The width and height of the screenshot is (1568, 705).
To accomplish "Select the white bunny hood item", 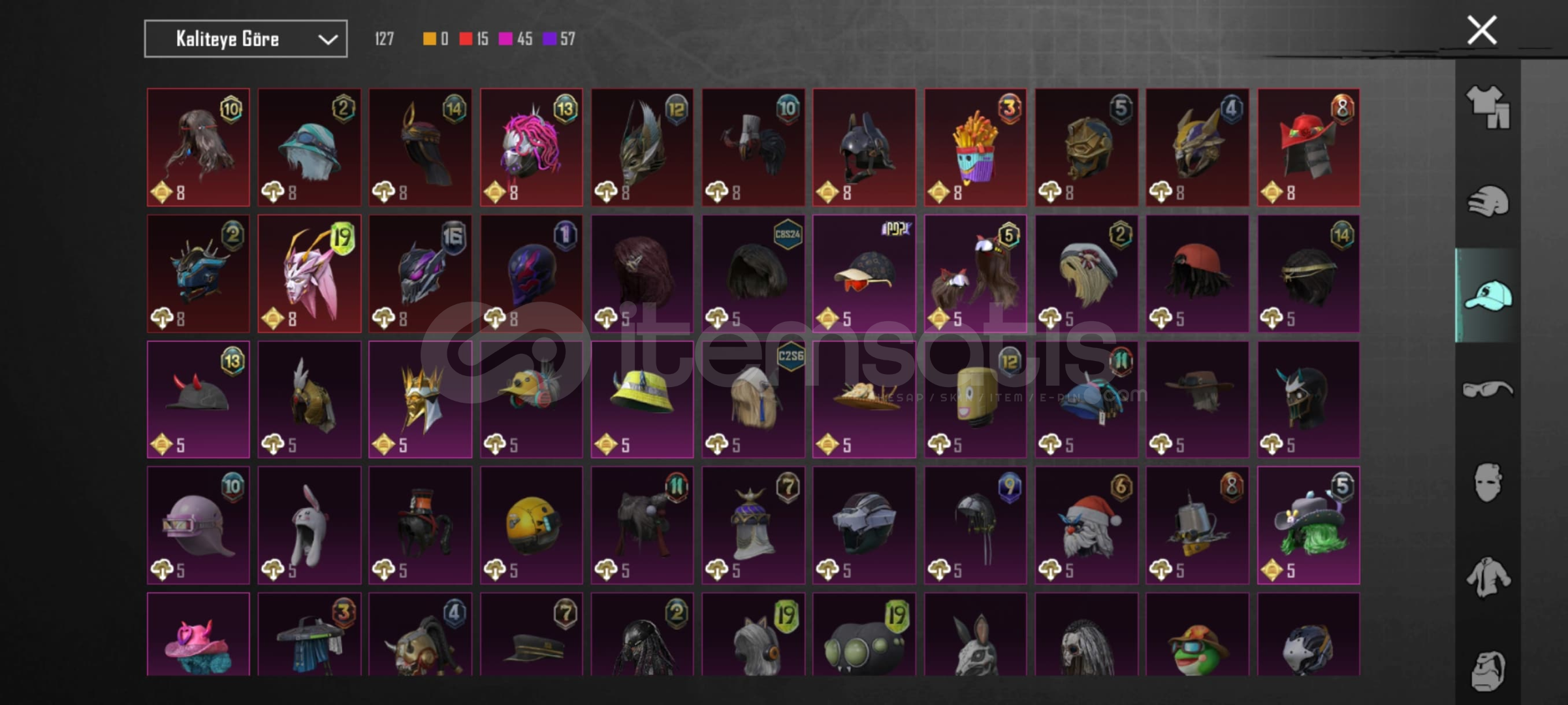I will click(309, 525).
